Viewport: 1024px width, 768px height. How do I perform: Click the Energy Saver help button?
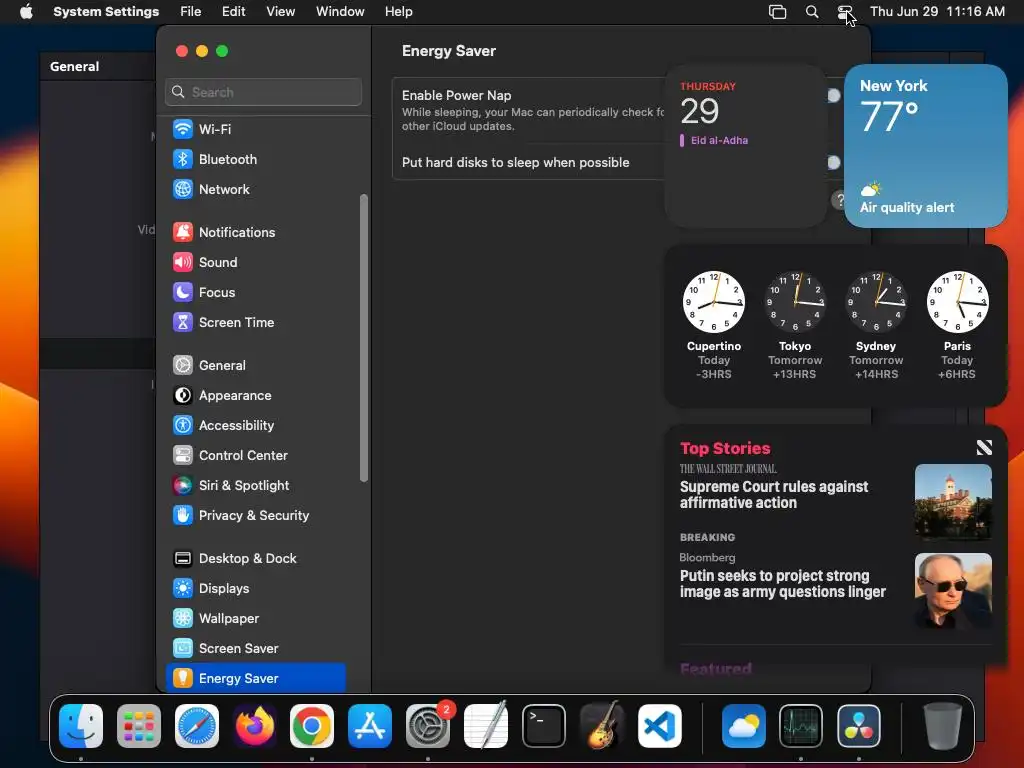840,200
